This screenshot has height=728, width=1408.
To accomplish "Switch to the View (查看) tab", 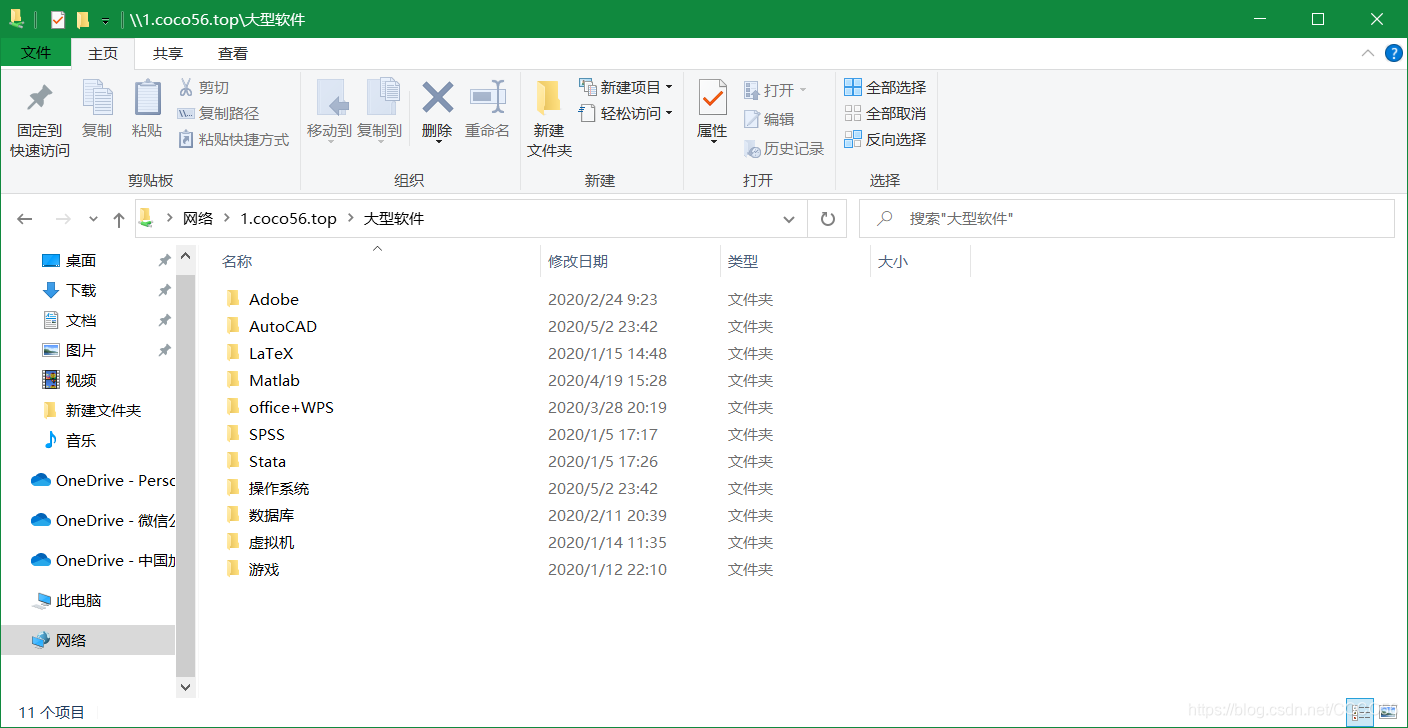I will 233,54.
